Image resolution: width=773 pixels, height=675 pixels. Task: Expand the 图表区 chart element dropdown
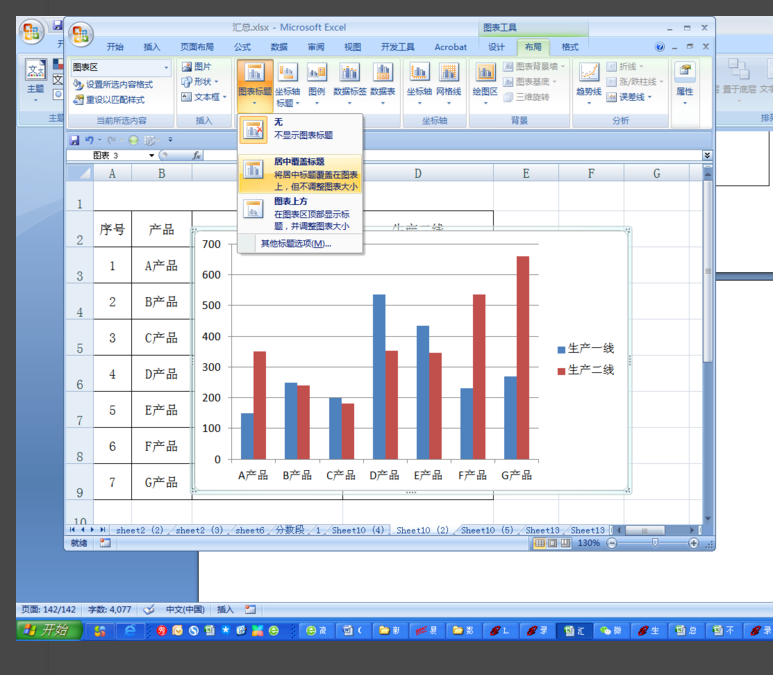[x=166, y=67]
